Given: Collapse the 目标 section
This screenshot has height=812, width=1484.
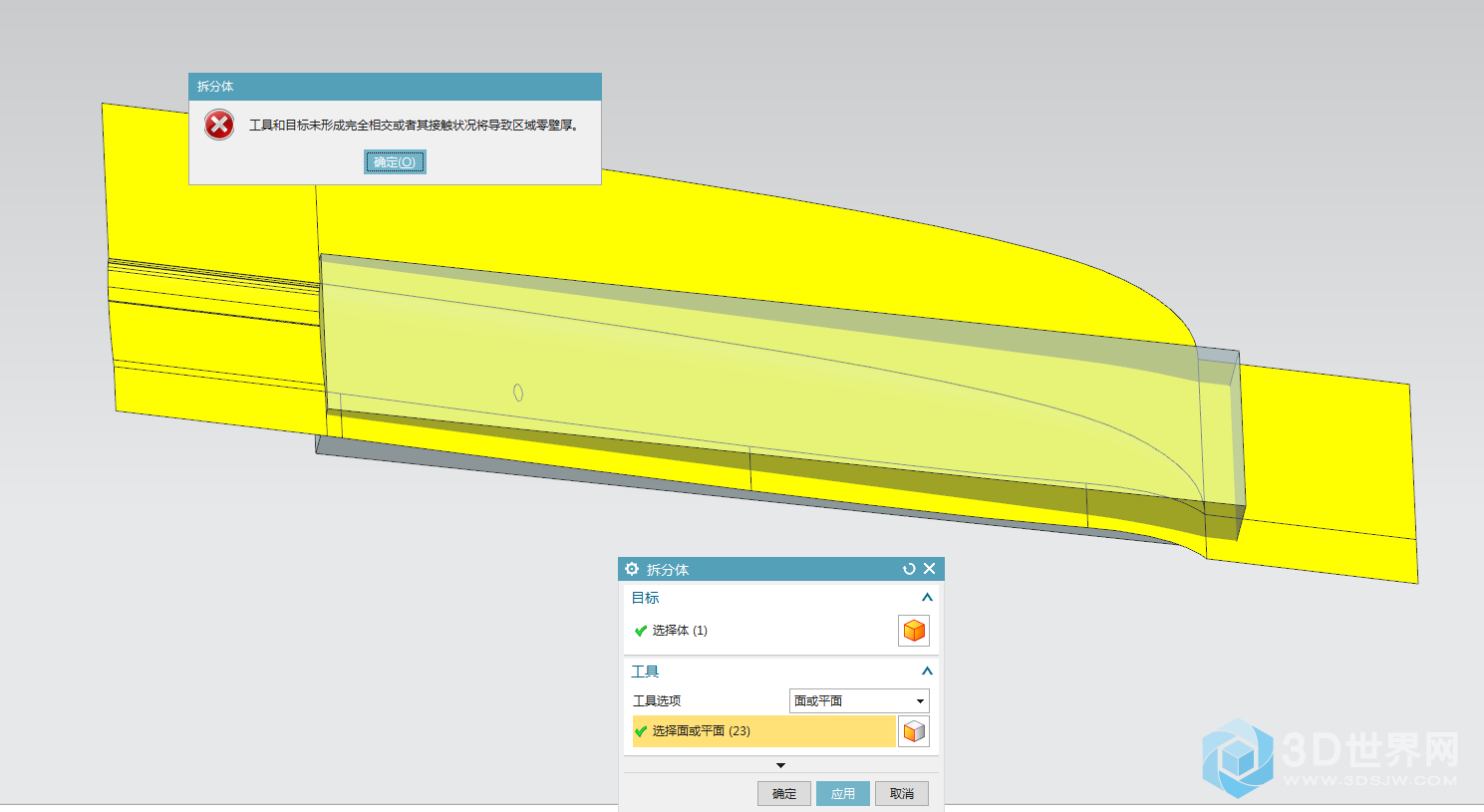Looking at the screenshot, I should point(927,598).
